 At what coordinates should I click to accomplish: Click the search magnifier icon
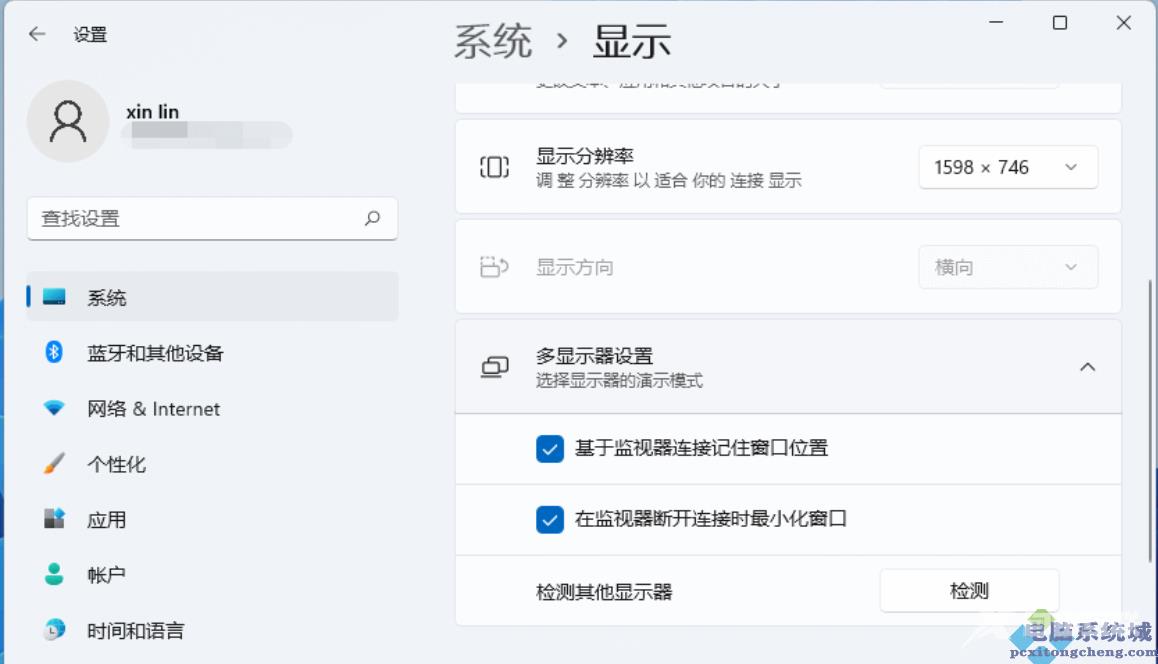click(373, 218)
